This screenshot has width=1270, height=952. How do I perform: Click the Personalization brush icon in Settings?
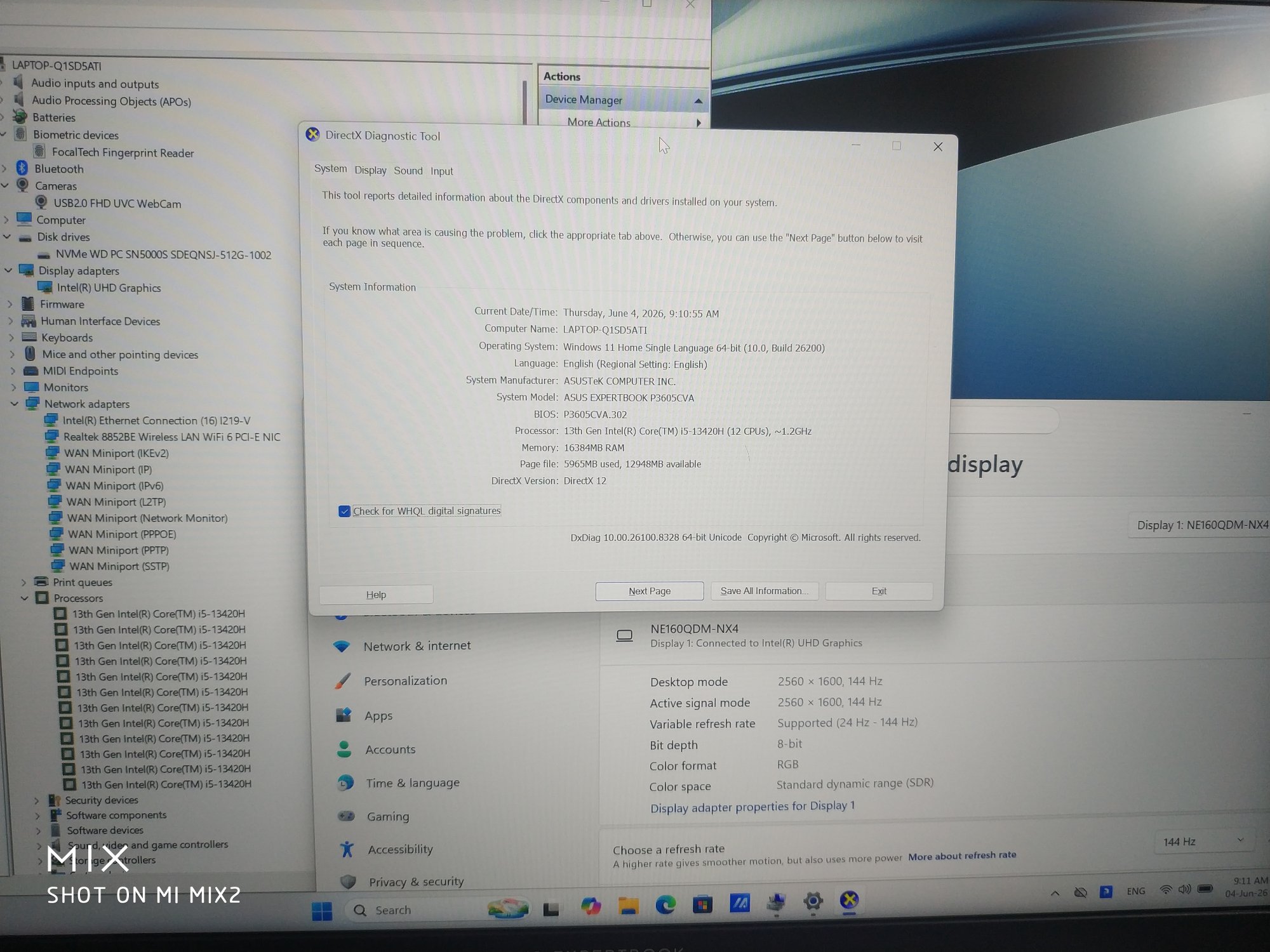[342, 681]
